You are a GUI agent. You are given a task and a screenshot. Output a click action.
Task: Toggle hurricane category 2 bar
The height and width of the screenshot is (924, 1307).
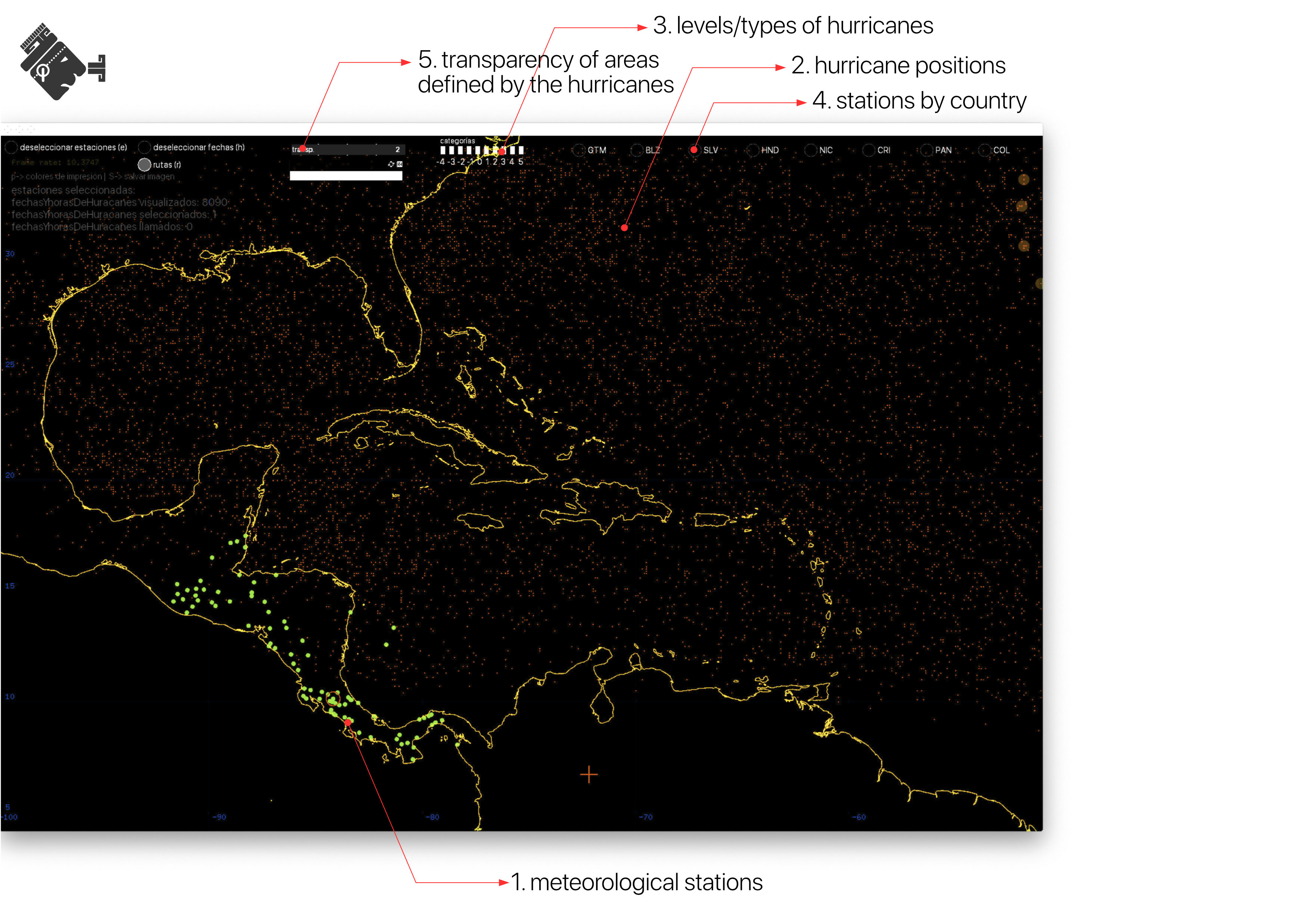(496, 150)
